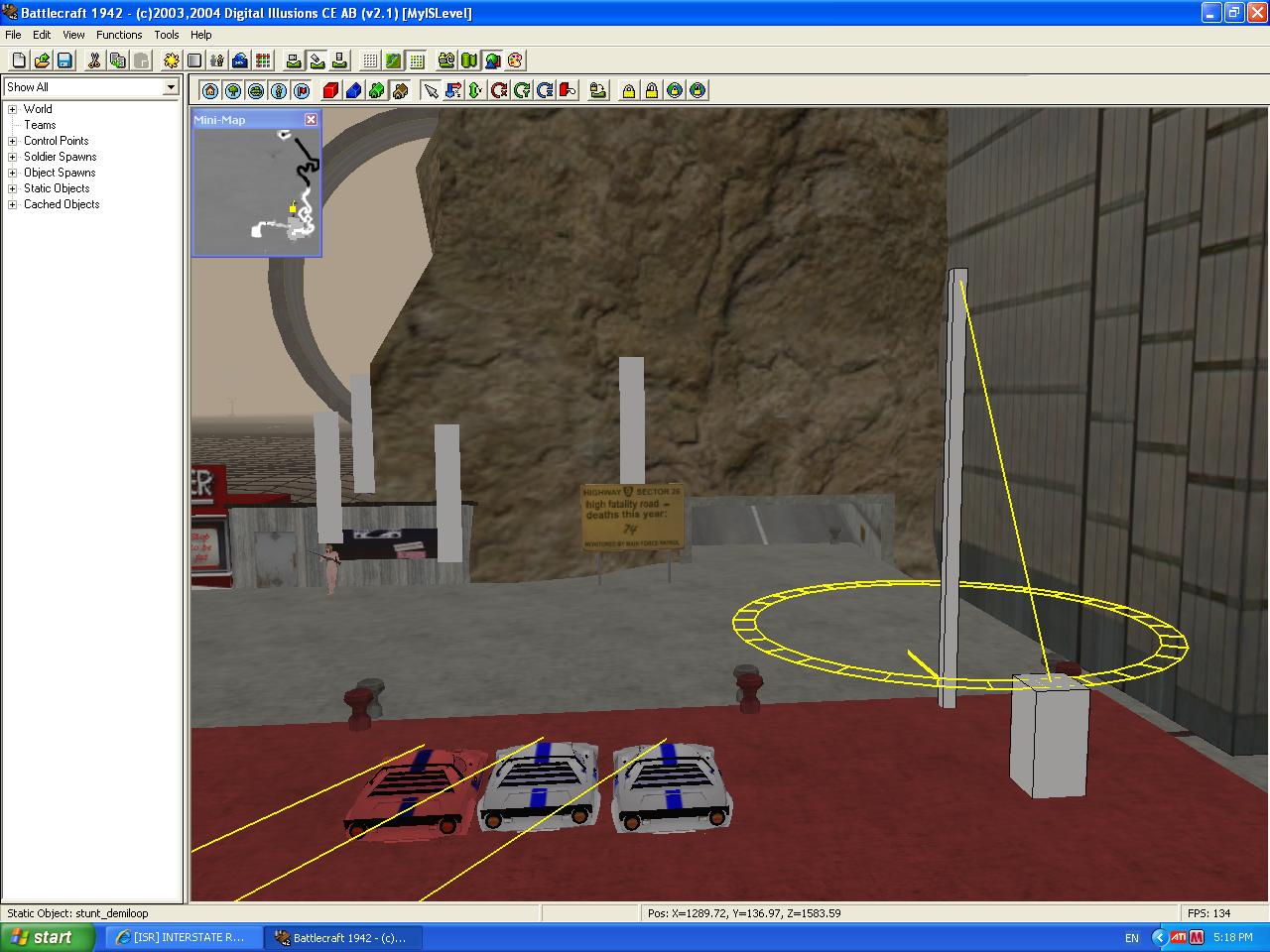Toggle the soldier circle filter button

tap(279, 90)
